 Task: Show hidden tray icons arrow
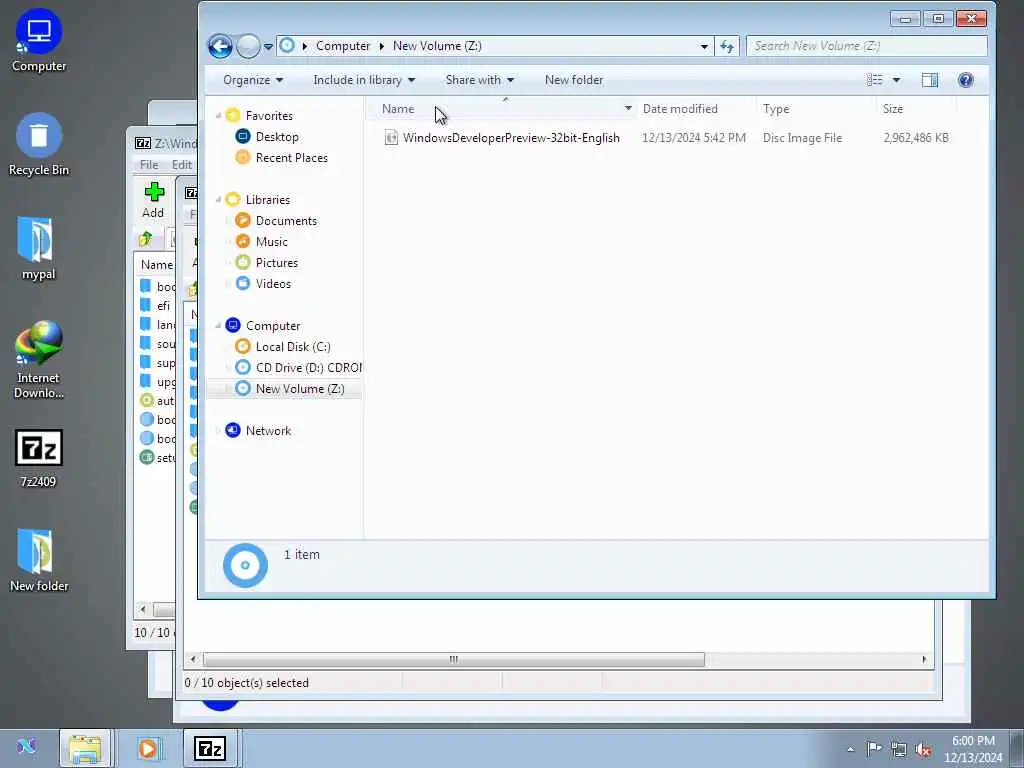[850, 750]
